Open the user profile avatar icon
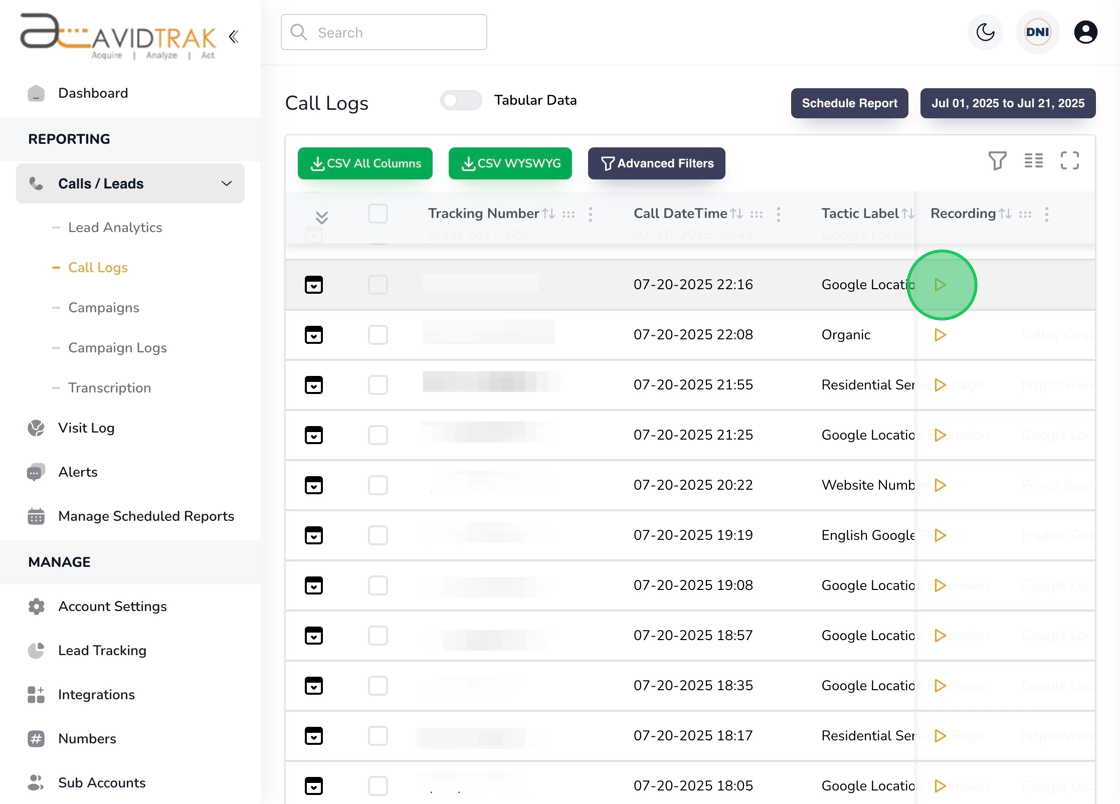Screen dimensions: 1120x804 [x=1086, y=32]
